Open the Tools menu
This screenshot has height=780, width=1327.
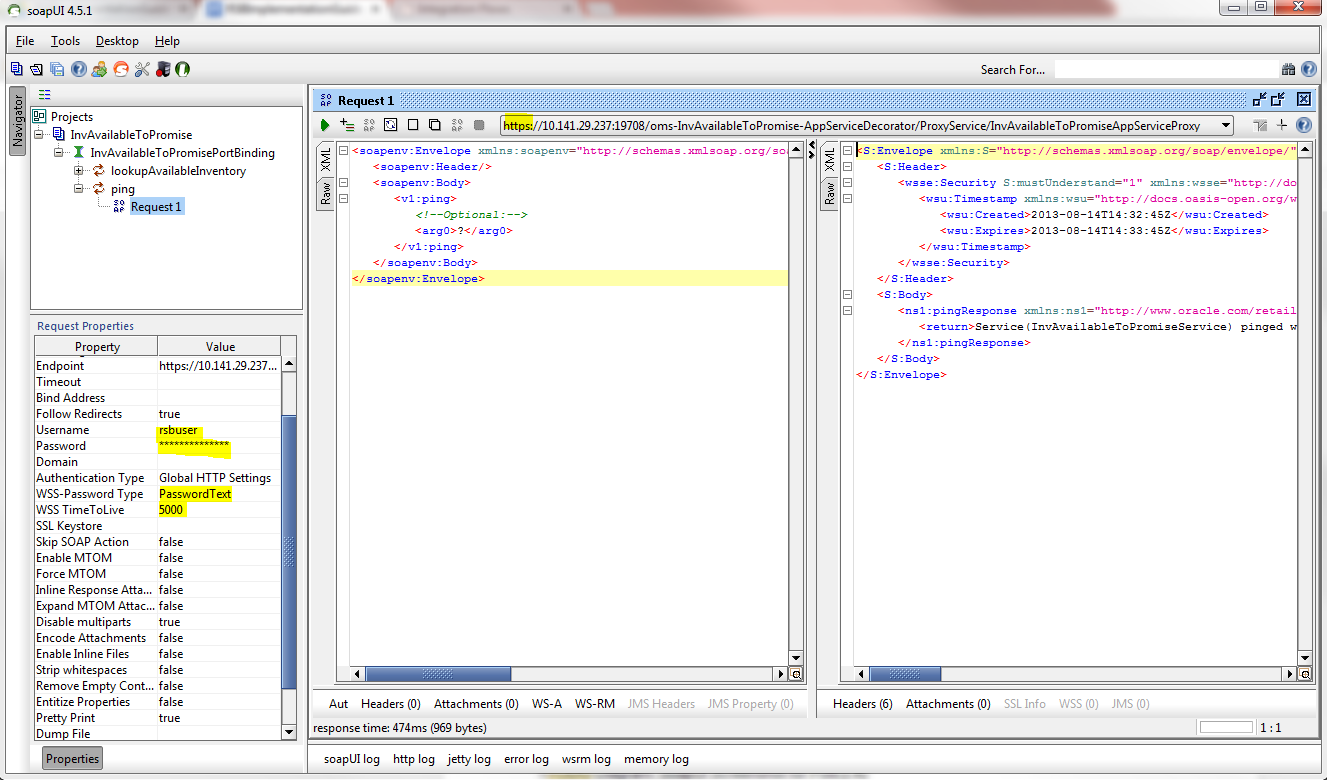click(66, 41)
